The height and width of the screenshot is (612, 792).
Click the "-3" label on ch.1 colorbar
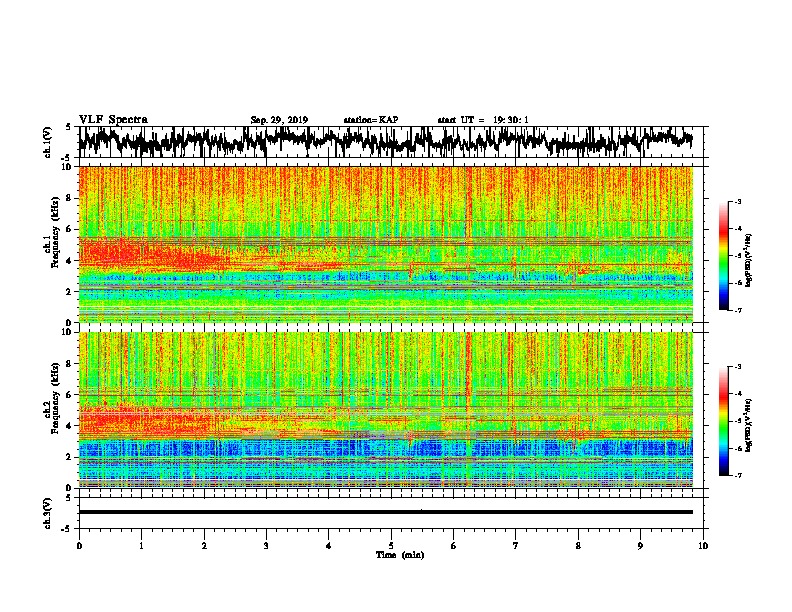point(737,201)
